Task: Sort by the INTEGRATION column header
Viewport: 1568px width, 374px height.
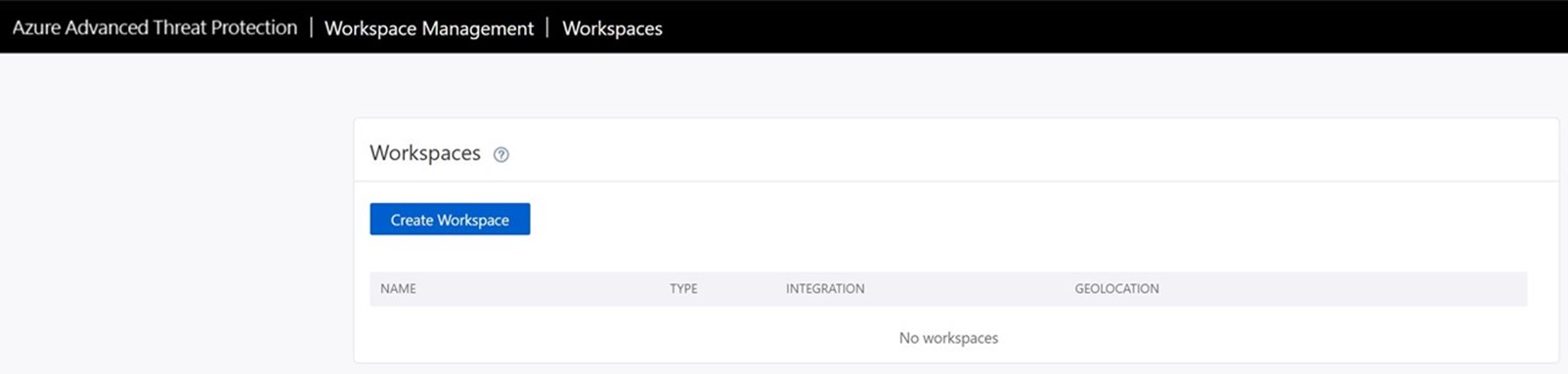Action: point(825,289)
